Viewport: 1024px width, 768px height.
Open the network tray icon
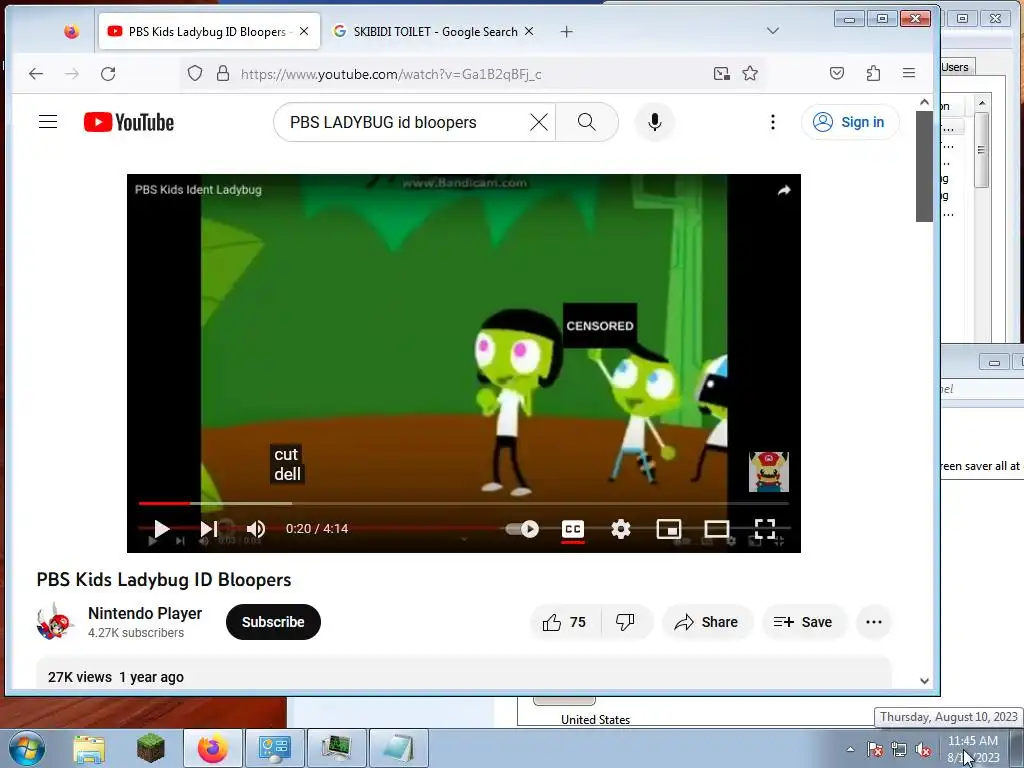899,750
